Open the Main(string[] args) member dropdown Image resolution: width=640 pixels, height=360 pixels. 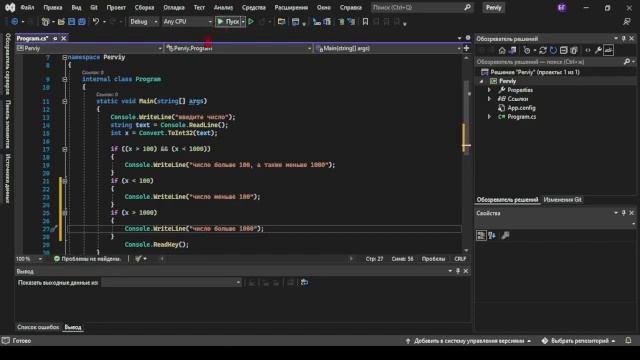(x=389, y=48)
